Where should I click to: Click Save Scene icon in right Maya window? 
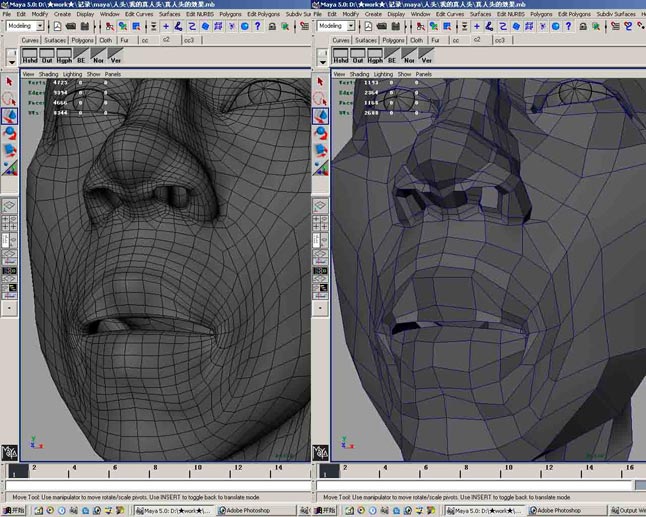pos(396,26)
